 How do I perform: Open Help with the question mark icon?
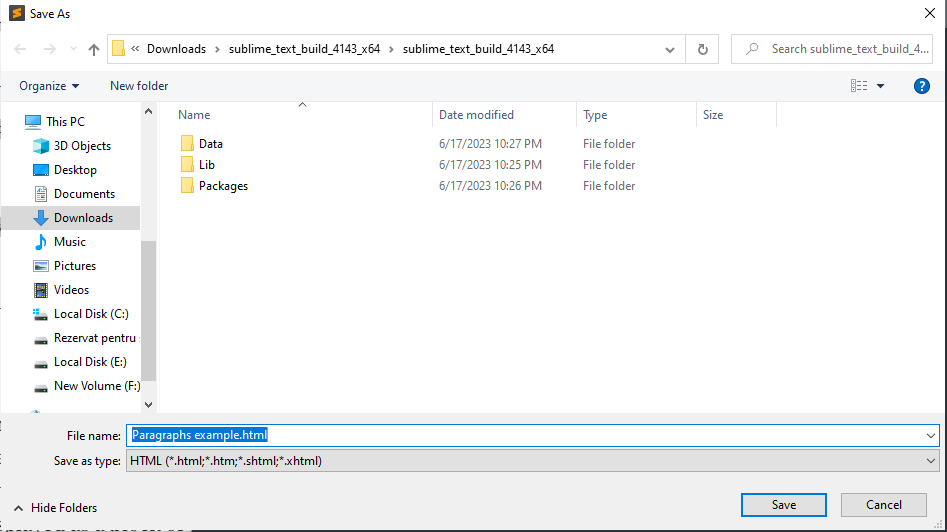922,86
